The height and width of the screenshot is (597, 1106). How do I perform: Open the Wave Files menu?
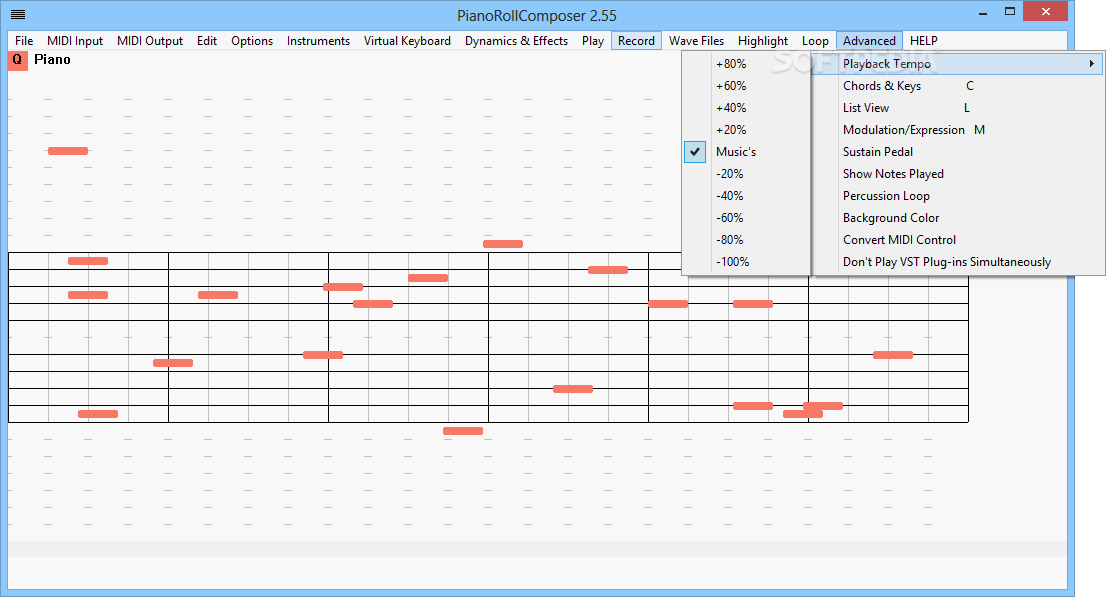click(x=696, y=41)
